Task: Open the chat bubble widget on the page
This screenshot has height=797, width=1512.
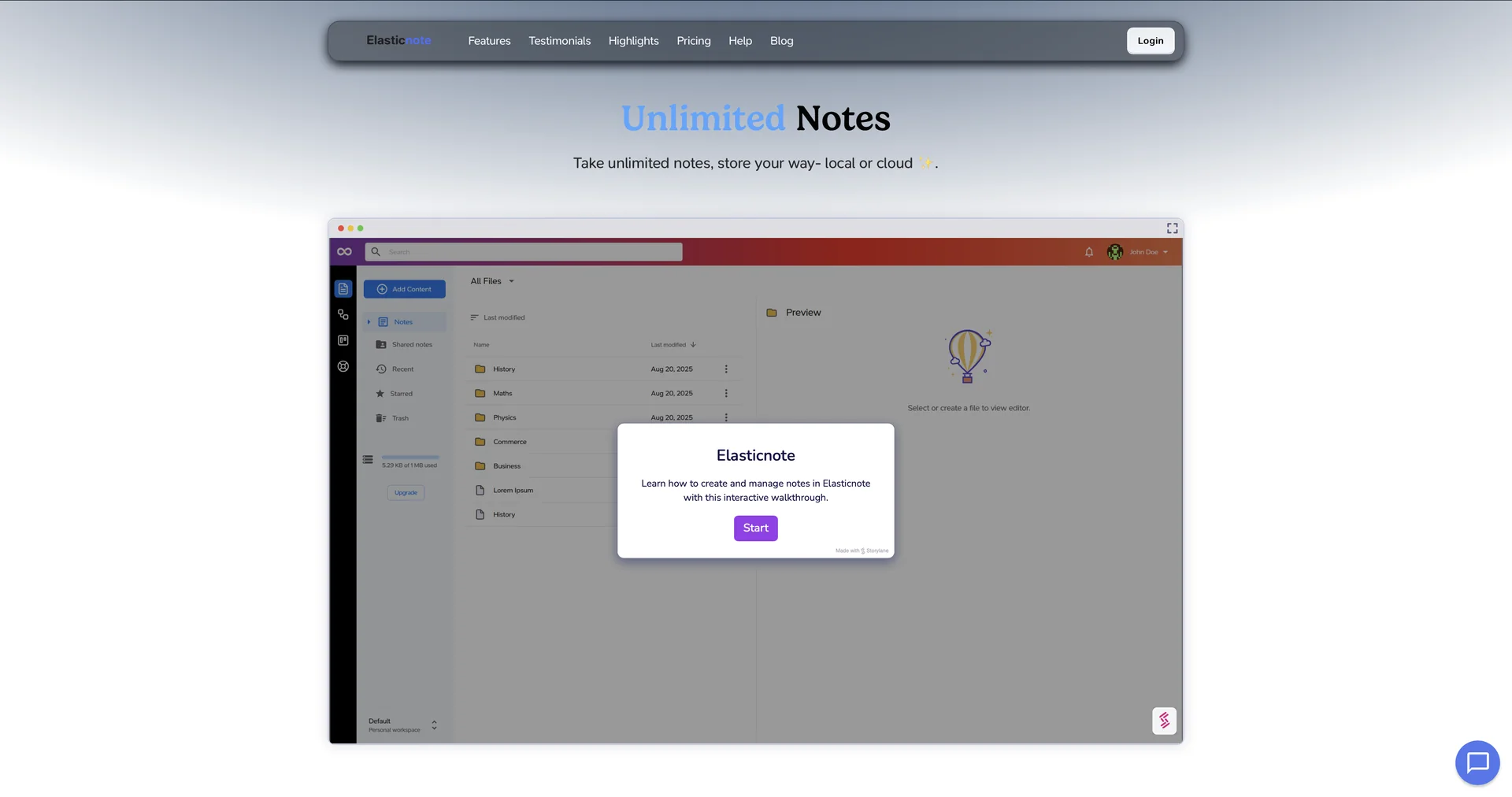Action: coord(1477,762)
